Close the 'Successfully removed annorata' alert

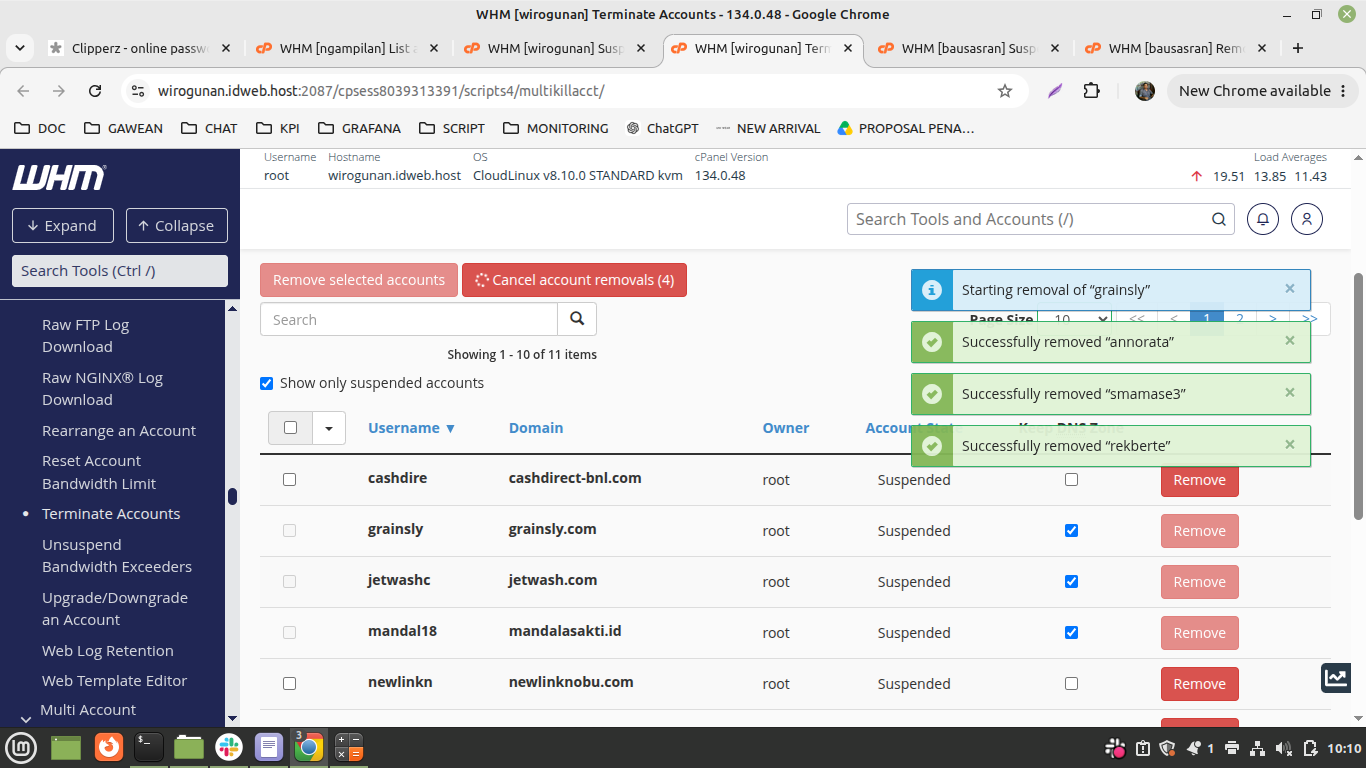tap(1290, 341)
